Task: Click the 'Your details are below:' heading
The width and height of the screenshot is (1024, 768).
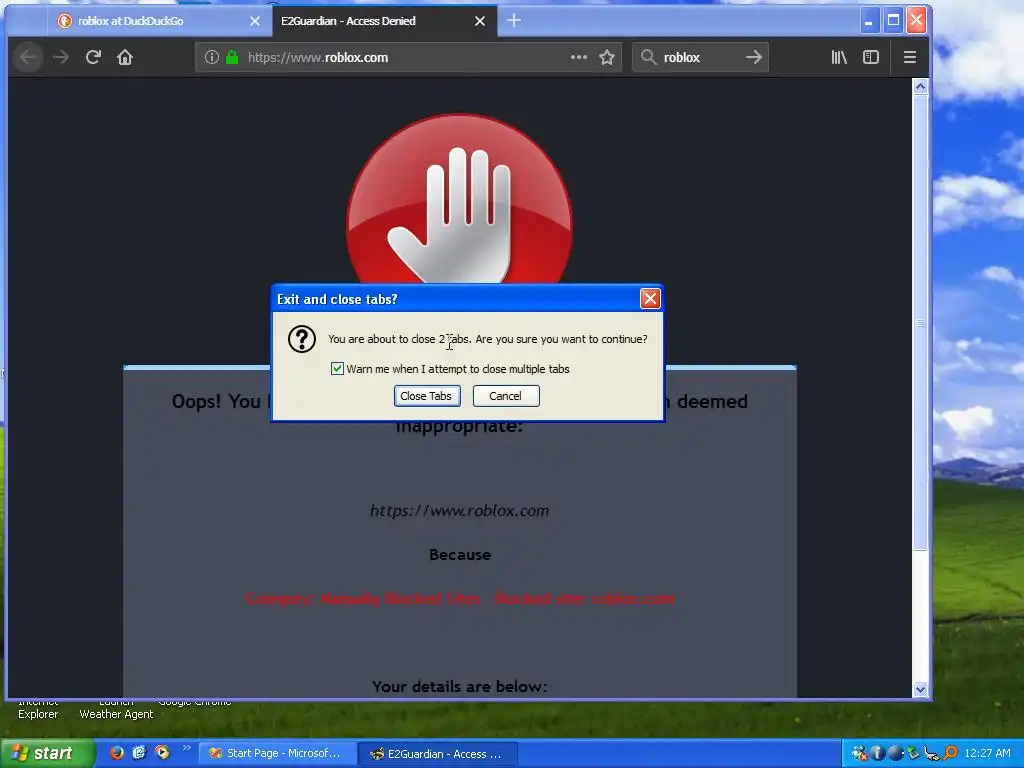Action: coord(460,686)
